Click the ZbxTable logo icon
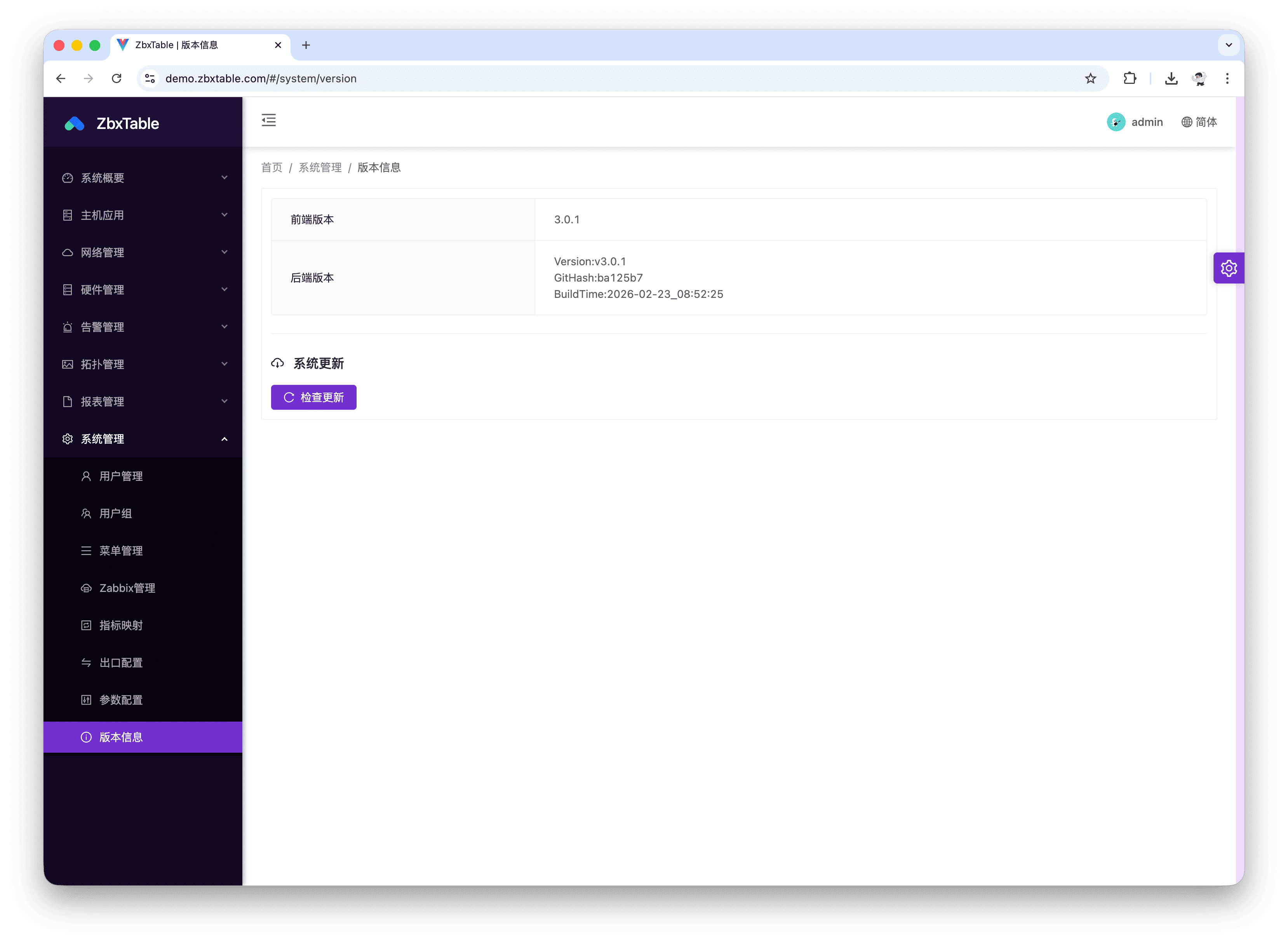The height and width of the screenshot is (943, 1288). tap(75, 124)
